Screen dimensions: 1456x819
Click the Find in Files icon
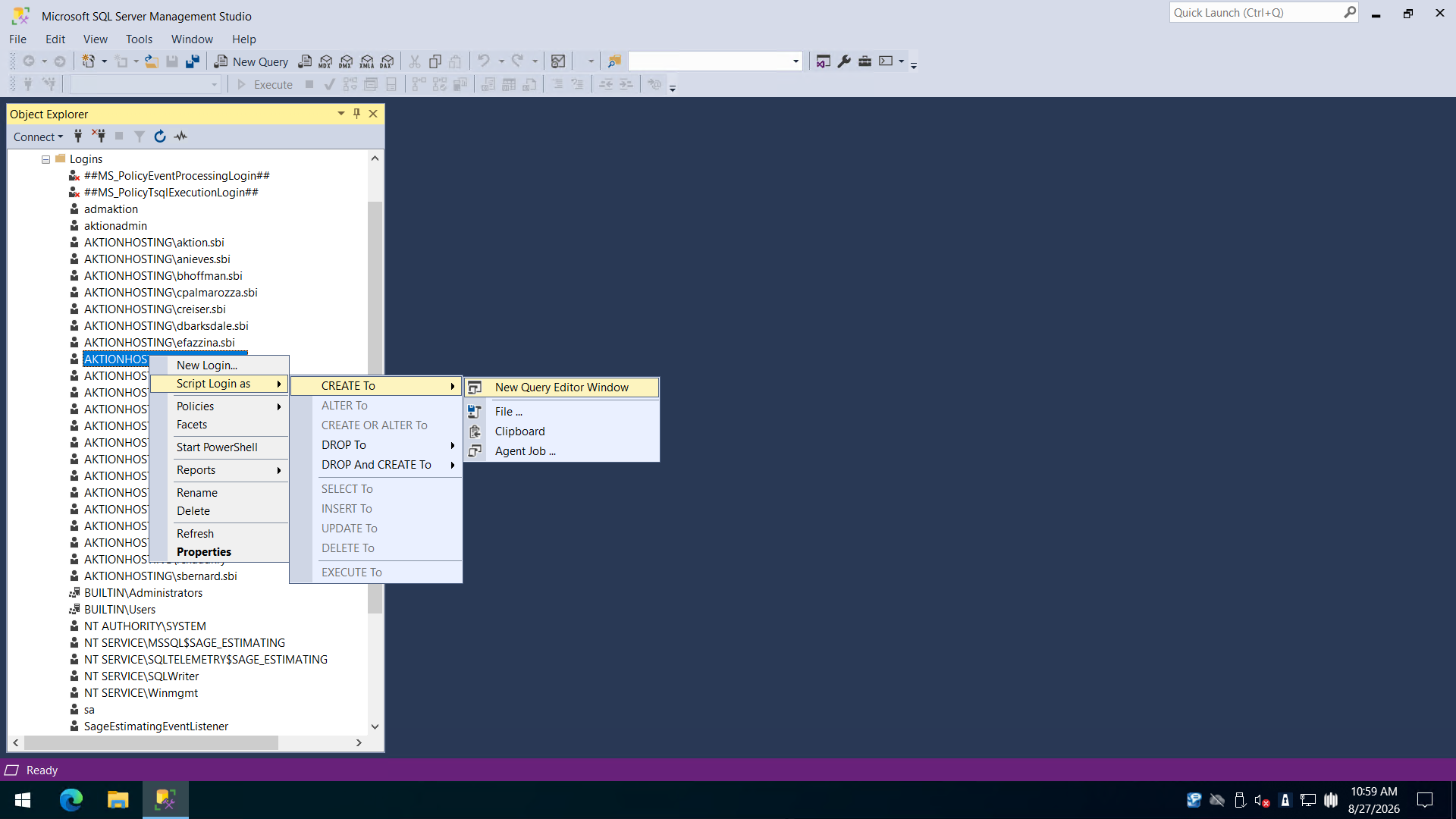(x=614, y=61)
